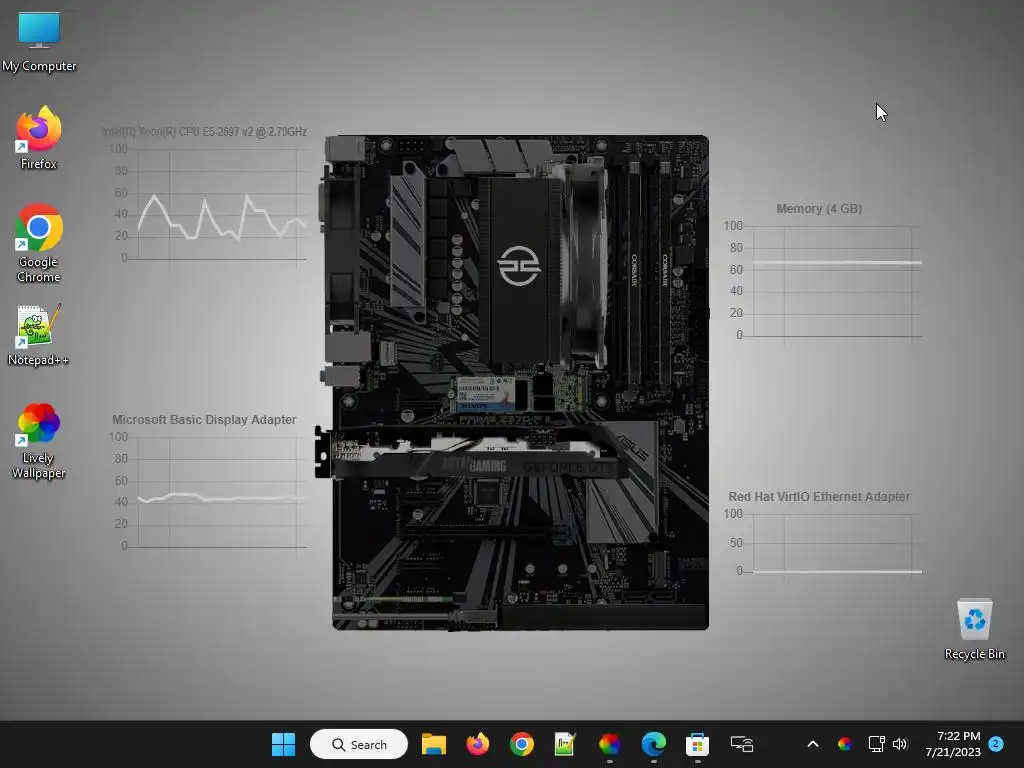Launch Chrome from the taskbar
The image size is (1024, 768).
(522, 744)
